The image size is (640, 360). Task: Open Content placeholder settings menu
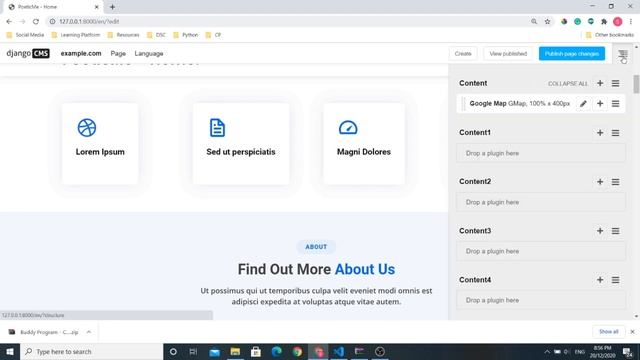point(616,83)
